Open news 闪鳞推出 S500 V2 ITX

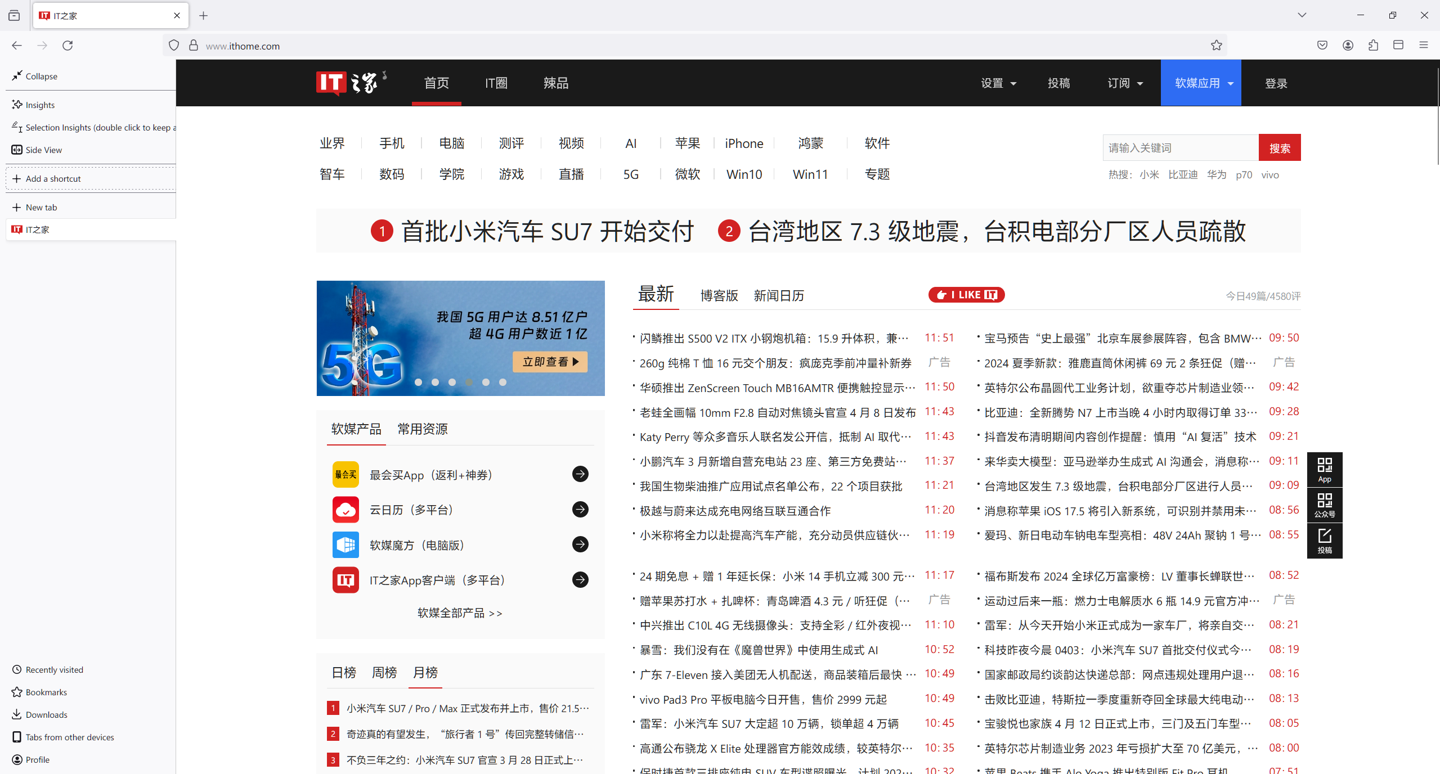(x=775, y=338)
